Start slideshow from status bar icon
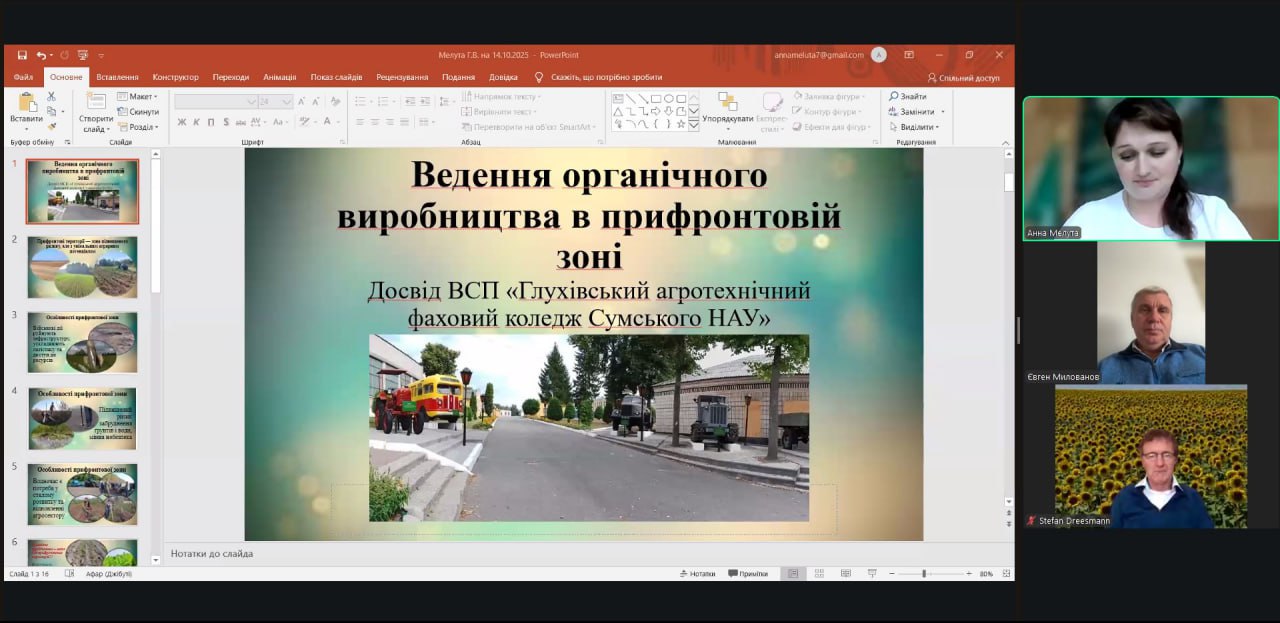The height and width of the screenshot is (623, 1280). point(871,574)
